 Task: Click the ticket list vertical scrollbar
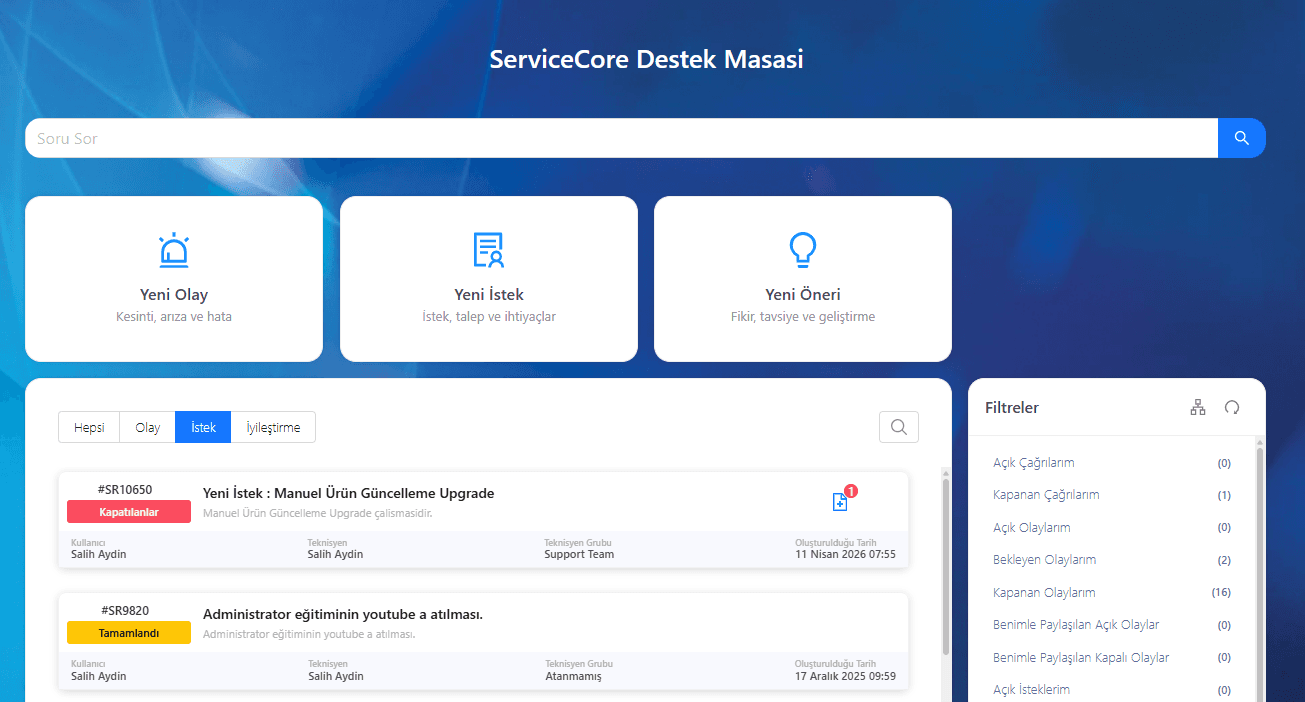coord(946,567)
